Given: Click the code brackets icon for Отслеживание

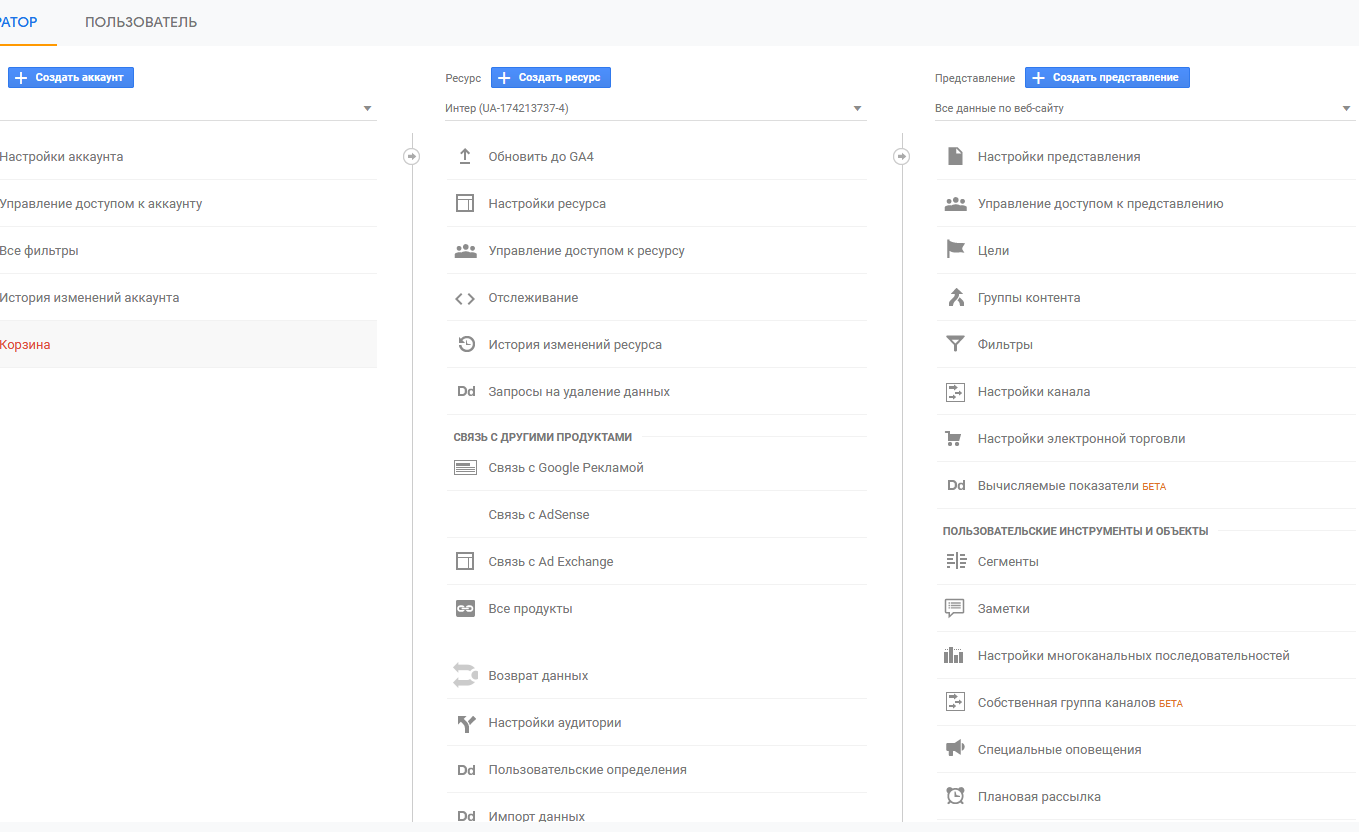Looking at the screenshot, I should point(465,298).
